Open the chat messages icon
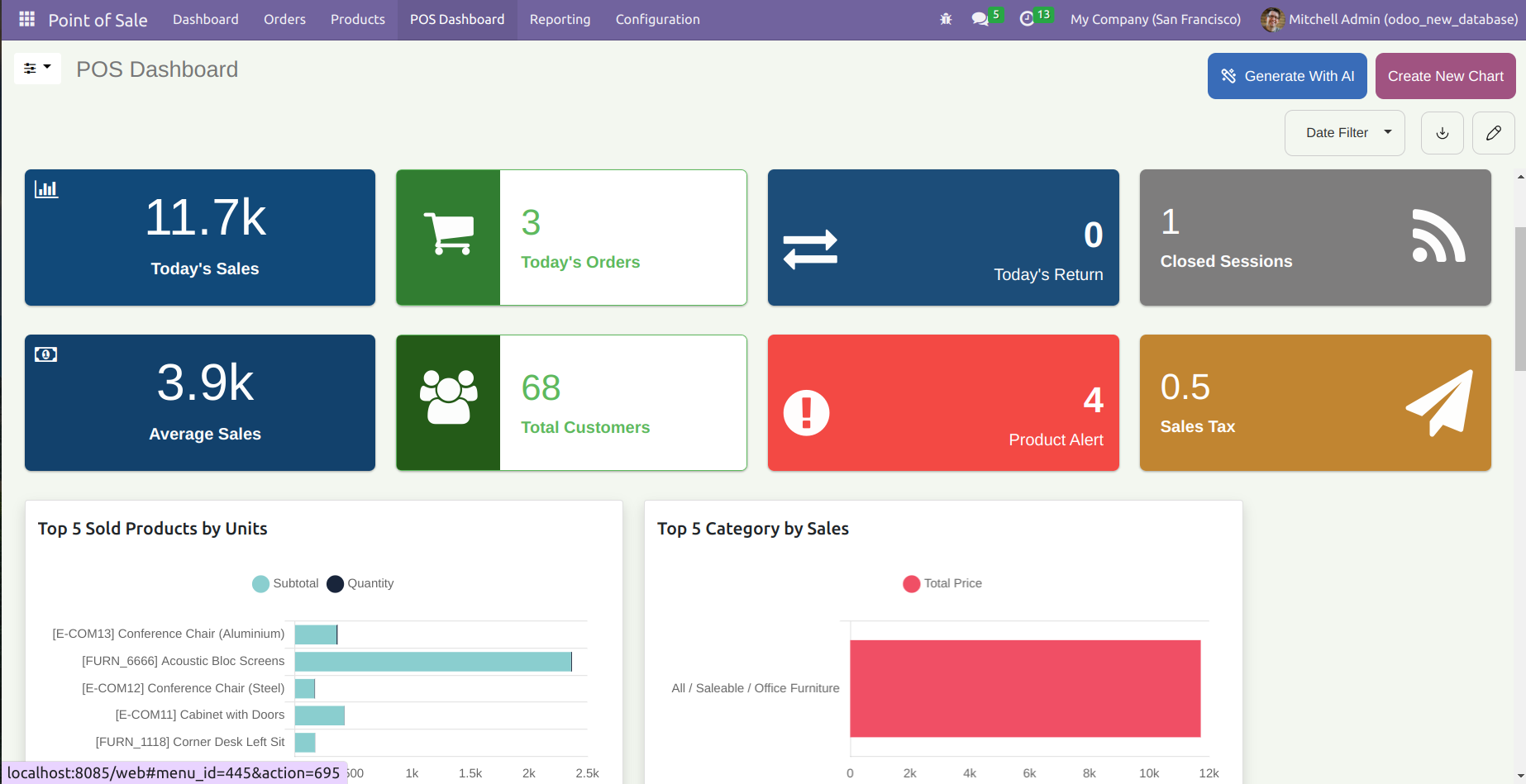The height and width of the screenshot is (784, 1526). coord(980,19)
